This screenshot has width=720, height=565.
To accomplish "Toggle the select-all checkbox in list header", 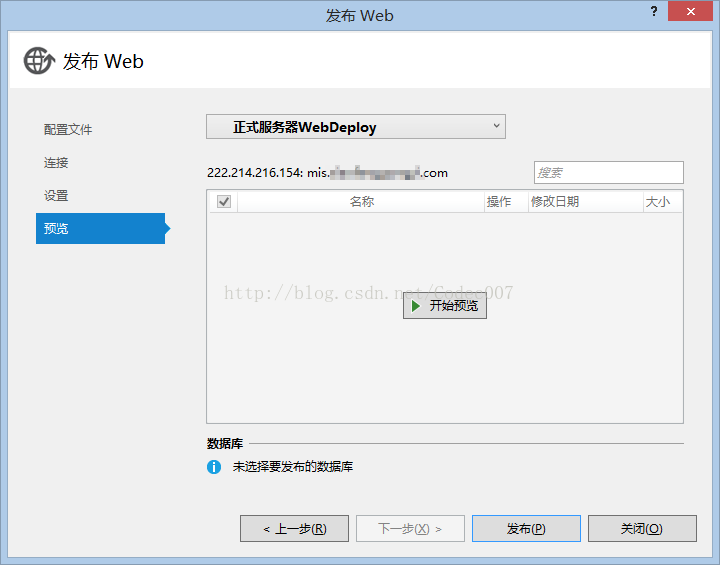I will [x=224, y=201].
